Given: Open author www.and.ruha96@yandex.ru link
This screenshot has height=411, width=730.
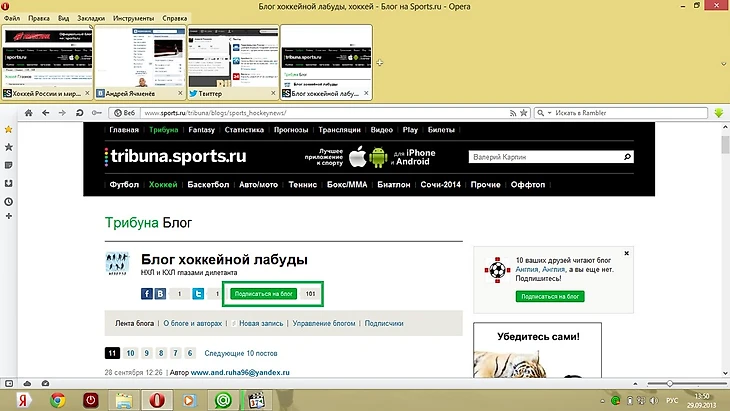Looking at the screenshot, I should click(240, 372).
